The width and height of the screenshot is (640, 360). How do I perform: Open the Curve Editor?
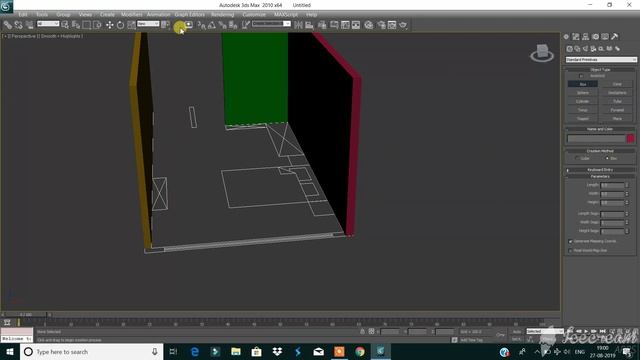click(345, 25)
